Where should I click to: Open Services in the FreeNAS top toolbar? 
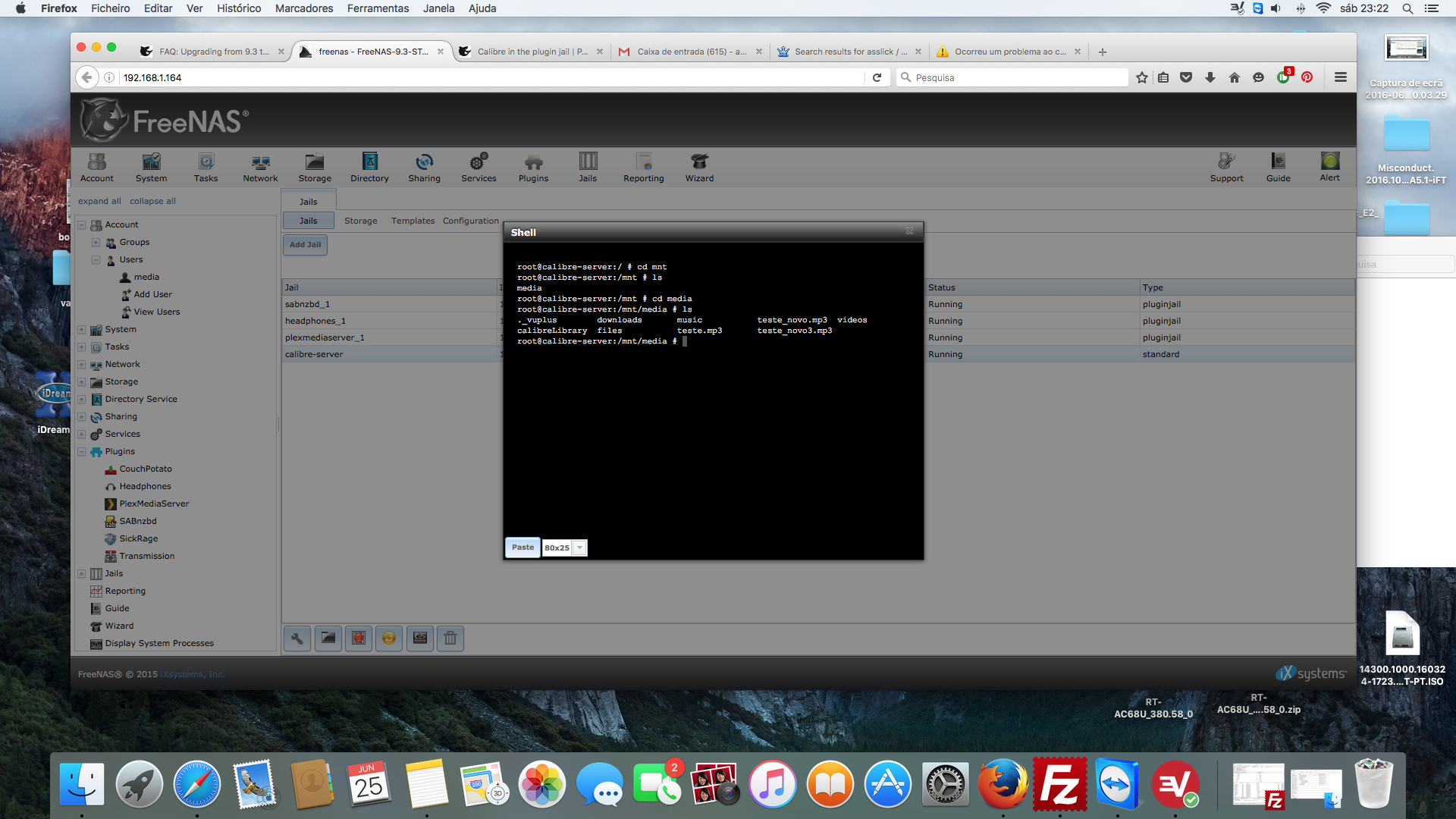479,168
